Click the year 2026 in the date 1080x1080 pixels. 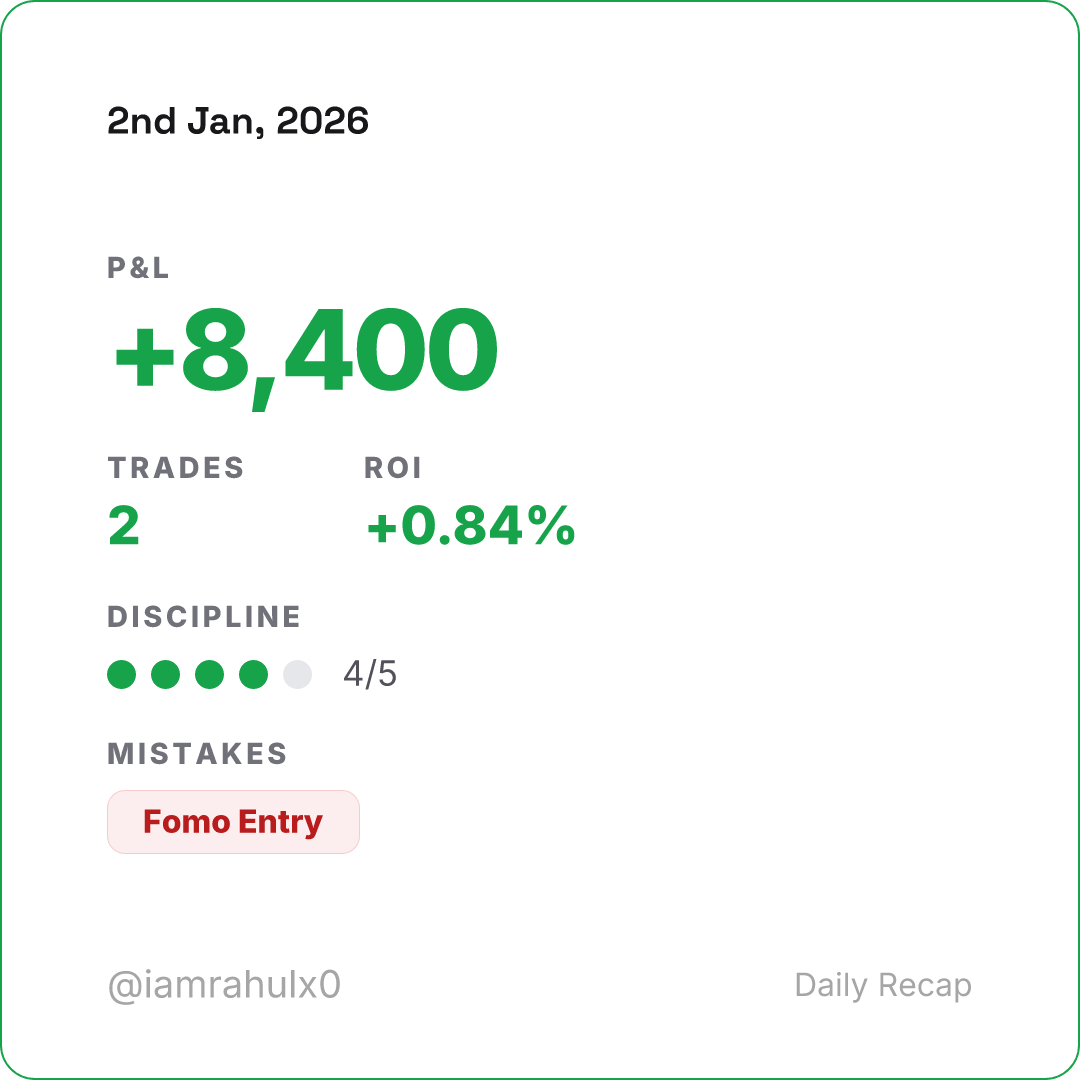point(322,122)
